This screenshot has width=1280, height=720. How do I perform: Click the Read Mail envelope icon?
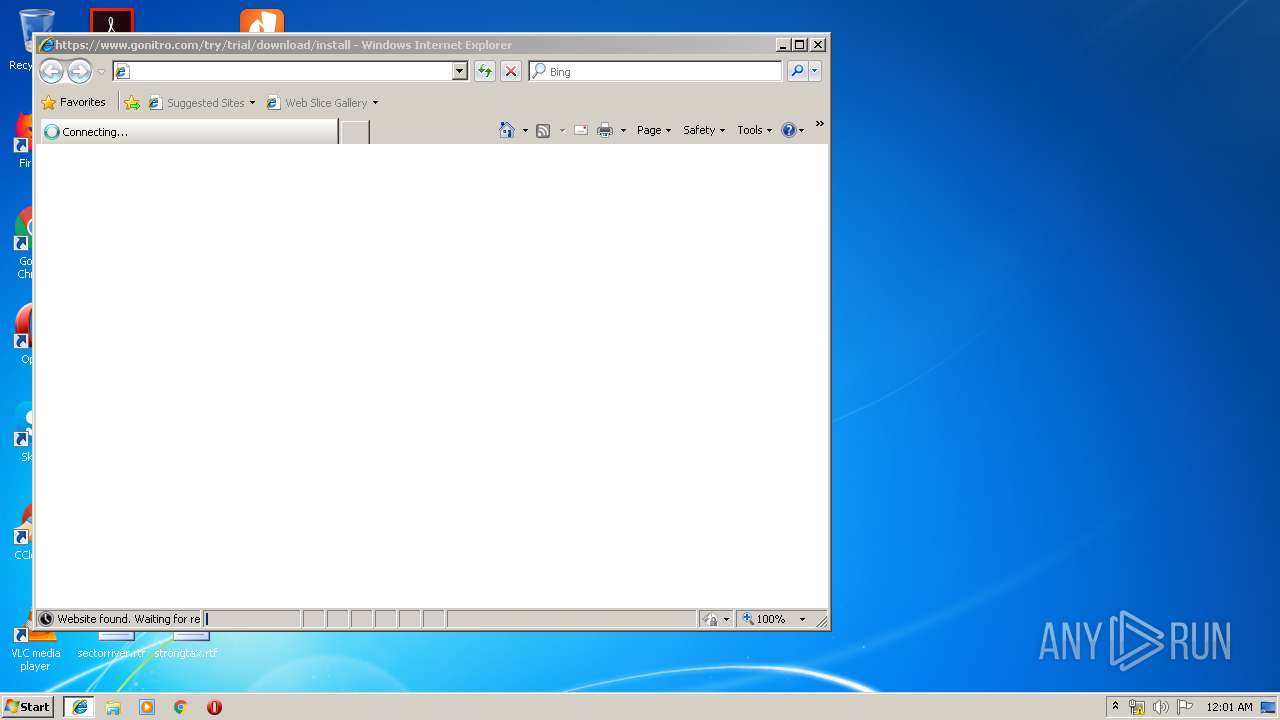[x=580, y=130]
